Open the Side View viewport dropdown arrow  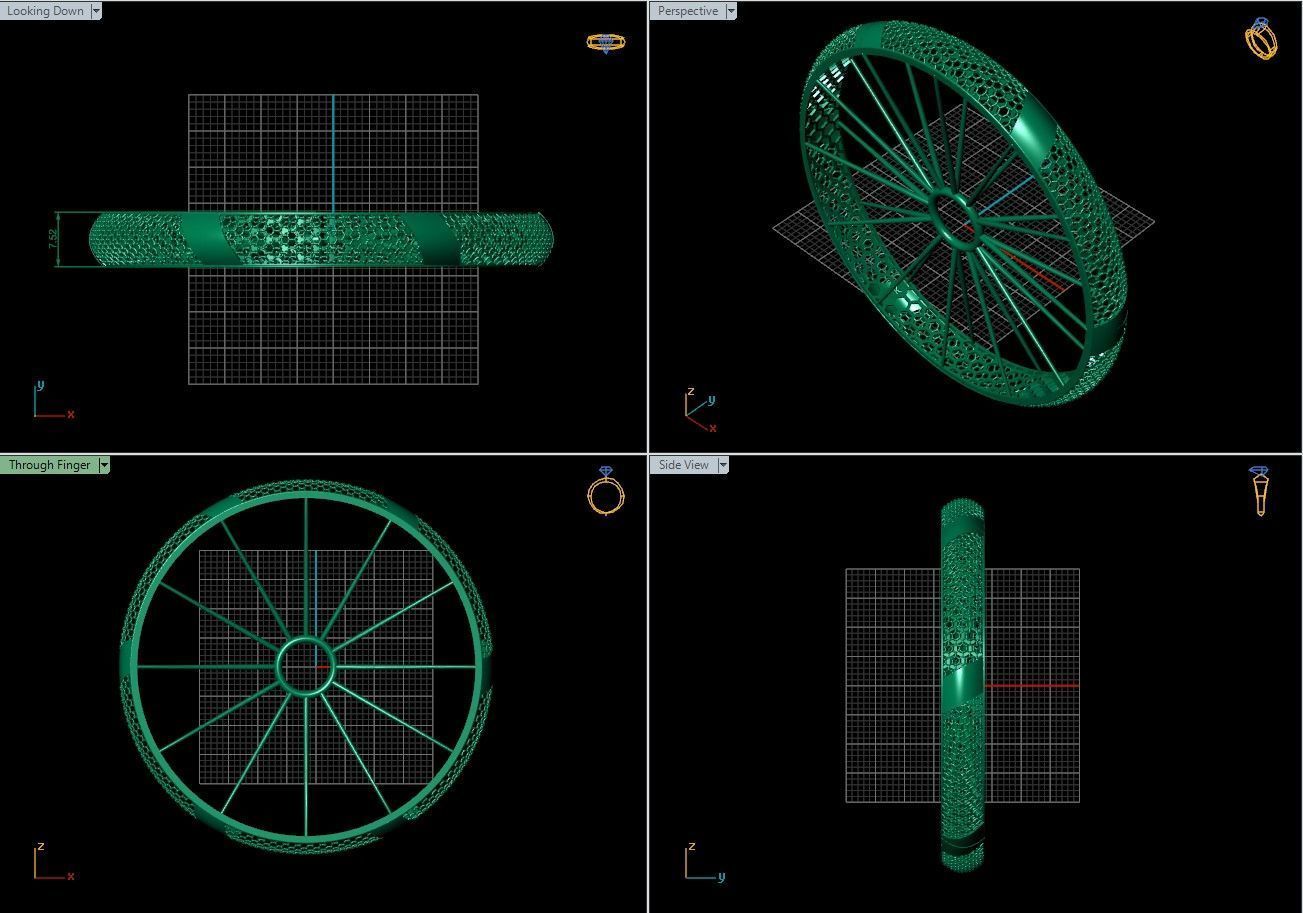[724, 465]
